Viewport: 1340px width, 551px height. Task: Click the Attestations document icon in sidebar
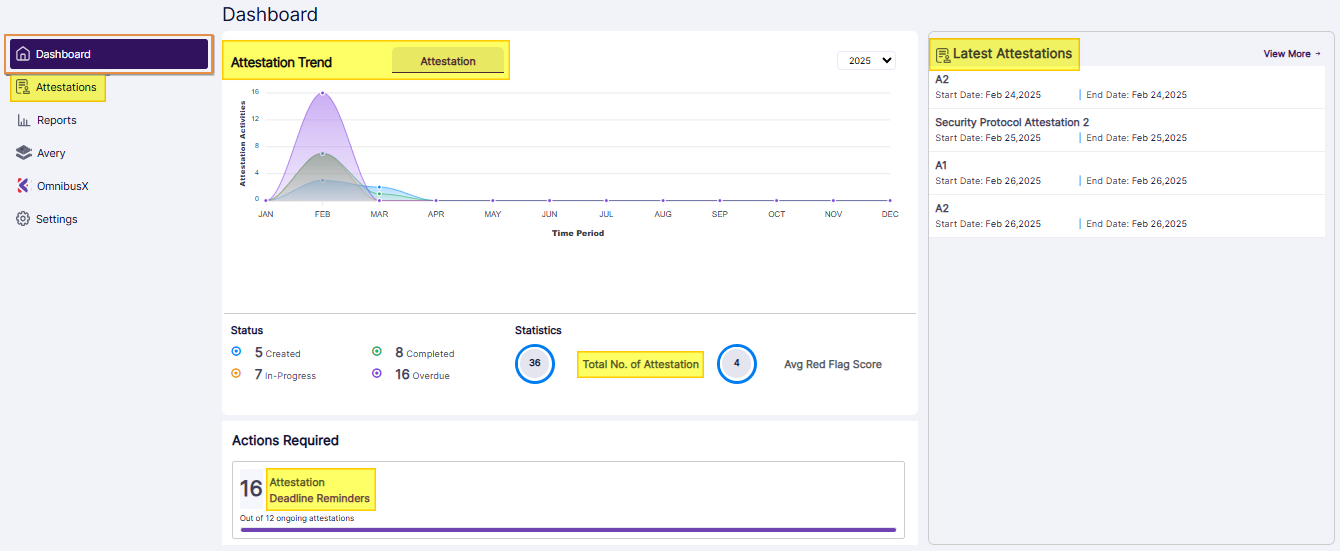coord(23,87)
